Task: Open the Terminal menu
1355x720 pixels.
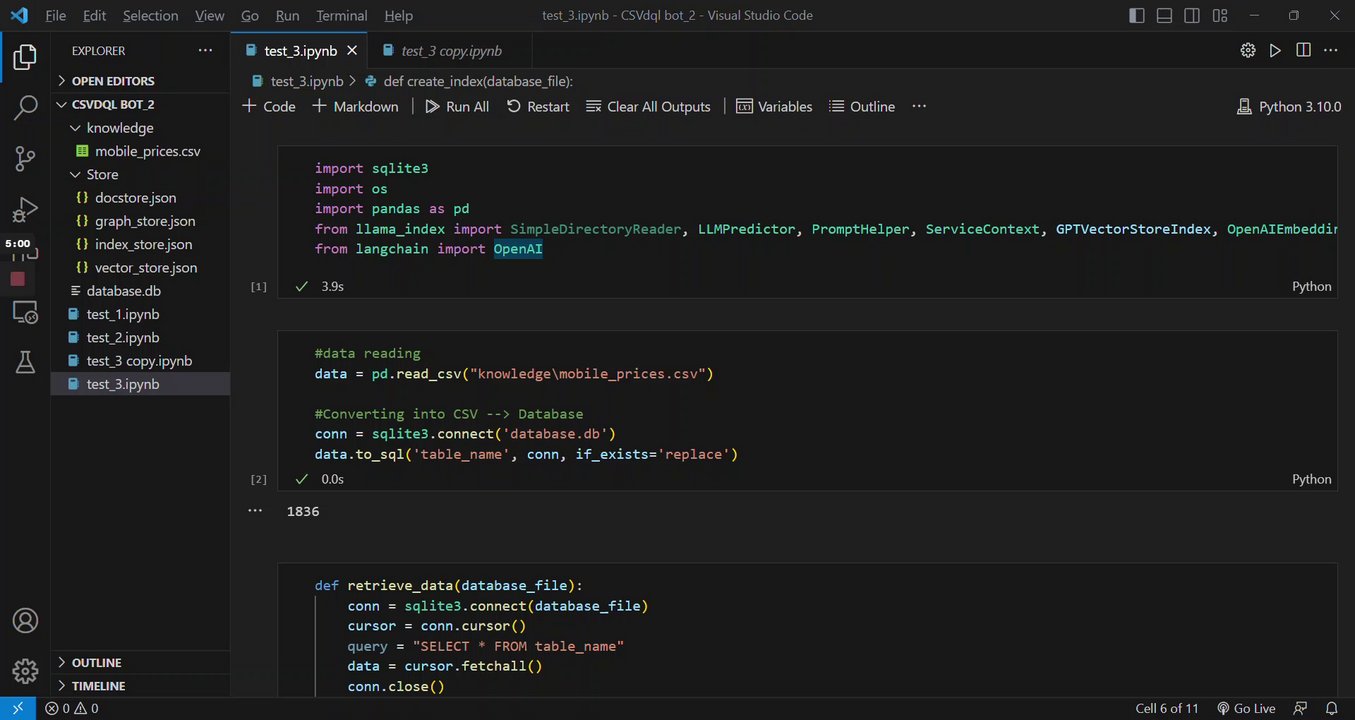Action: click(x=342, y=15)
